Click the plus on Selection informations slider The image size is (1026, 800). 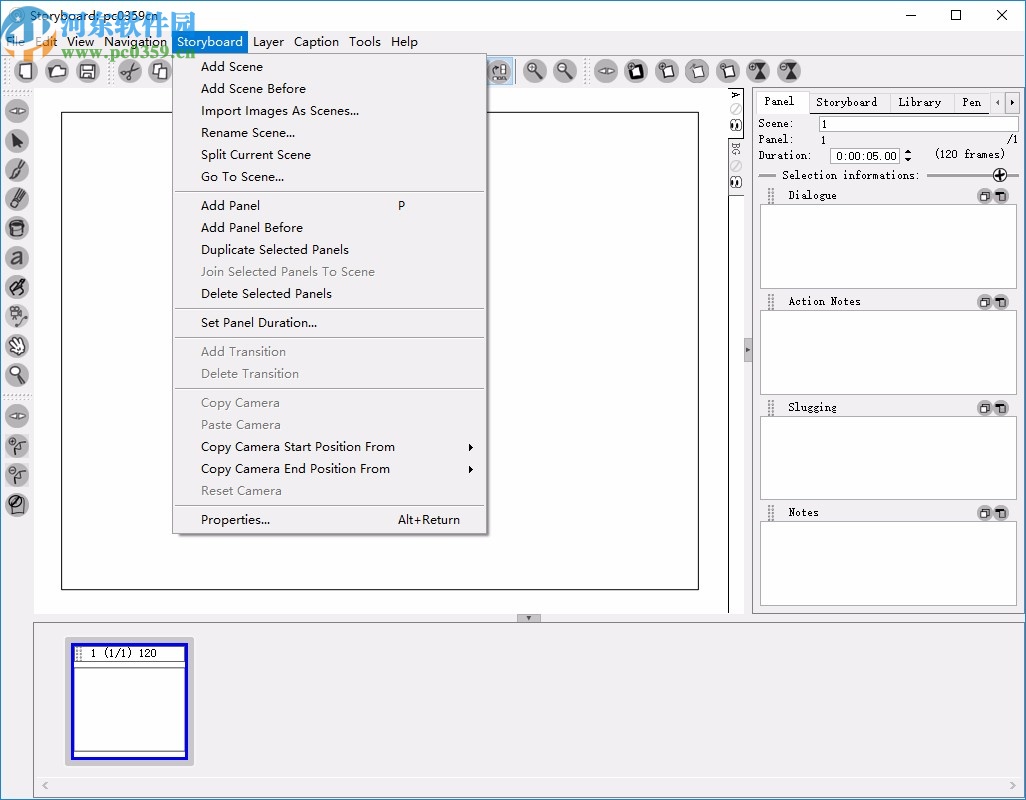tap(999, 175)
